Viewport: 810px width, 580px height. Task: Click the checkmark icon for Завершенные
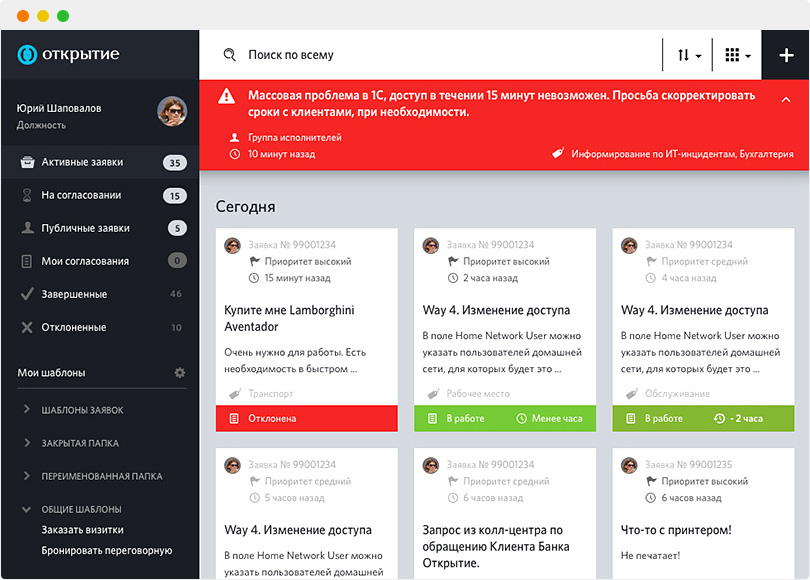tap(27, 294)
